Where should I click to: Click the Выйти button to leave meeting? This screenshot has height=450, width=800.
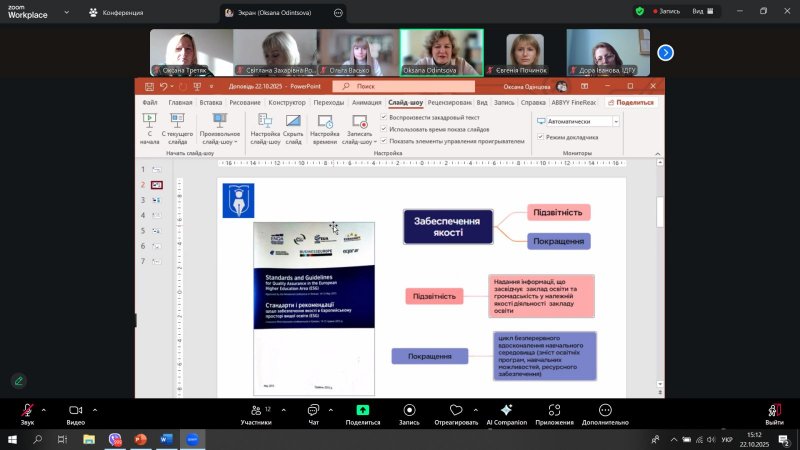[x=773, y=412]
